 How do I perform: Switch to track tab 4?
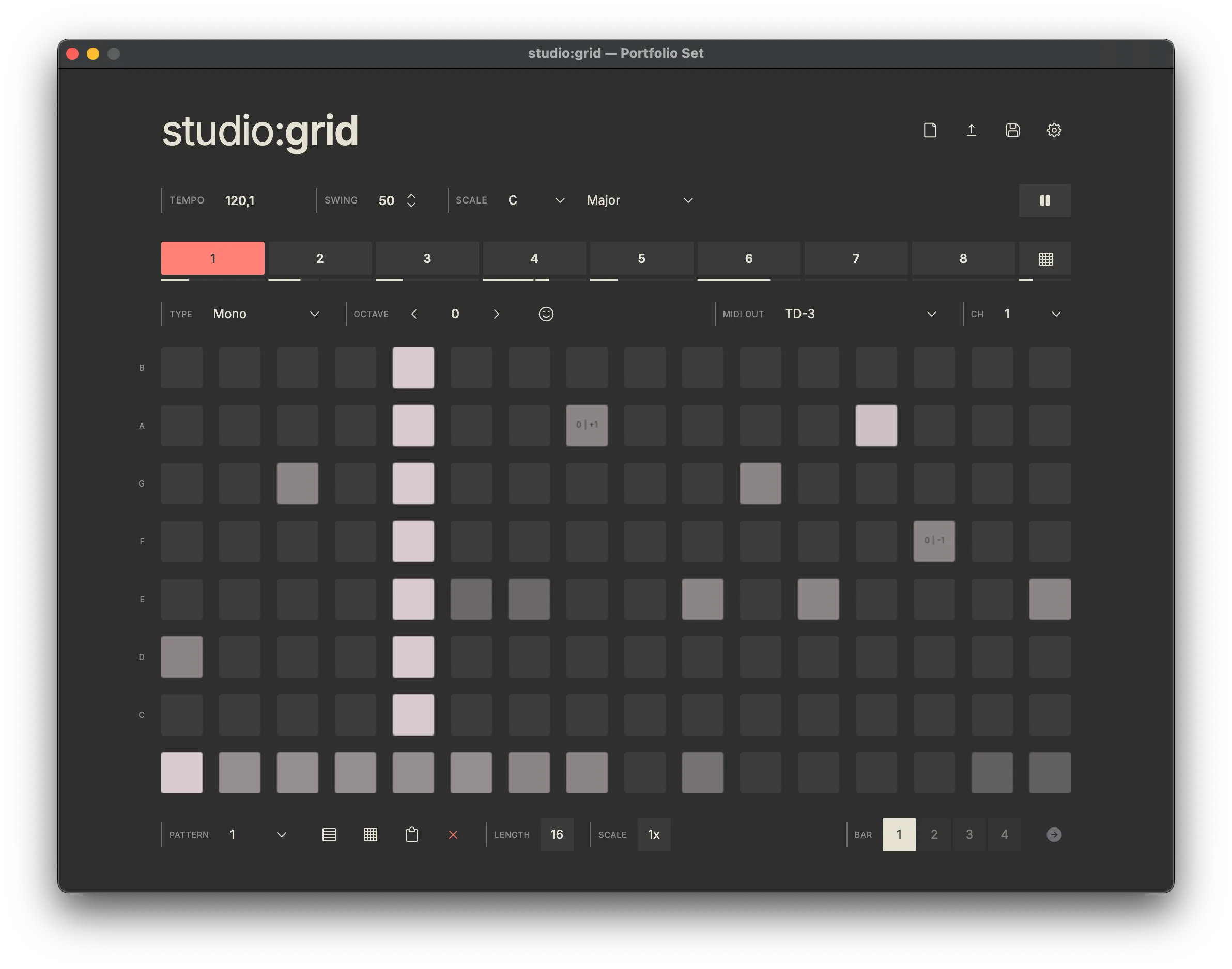[534, 259]
